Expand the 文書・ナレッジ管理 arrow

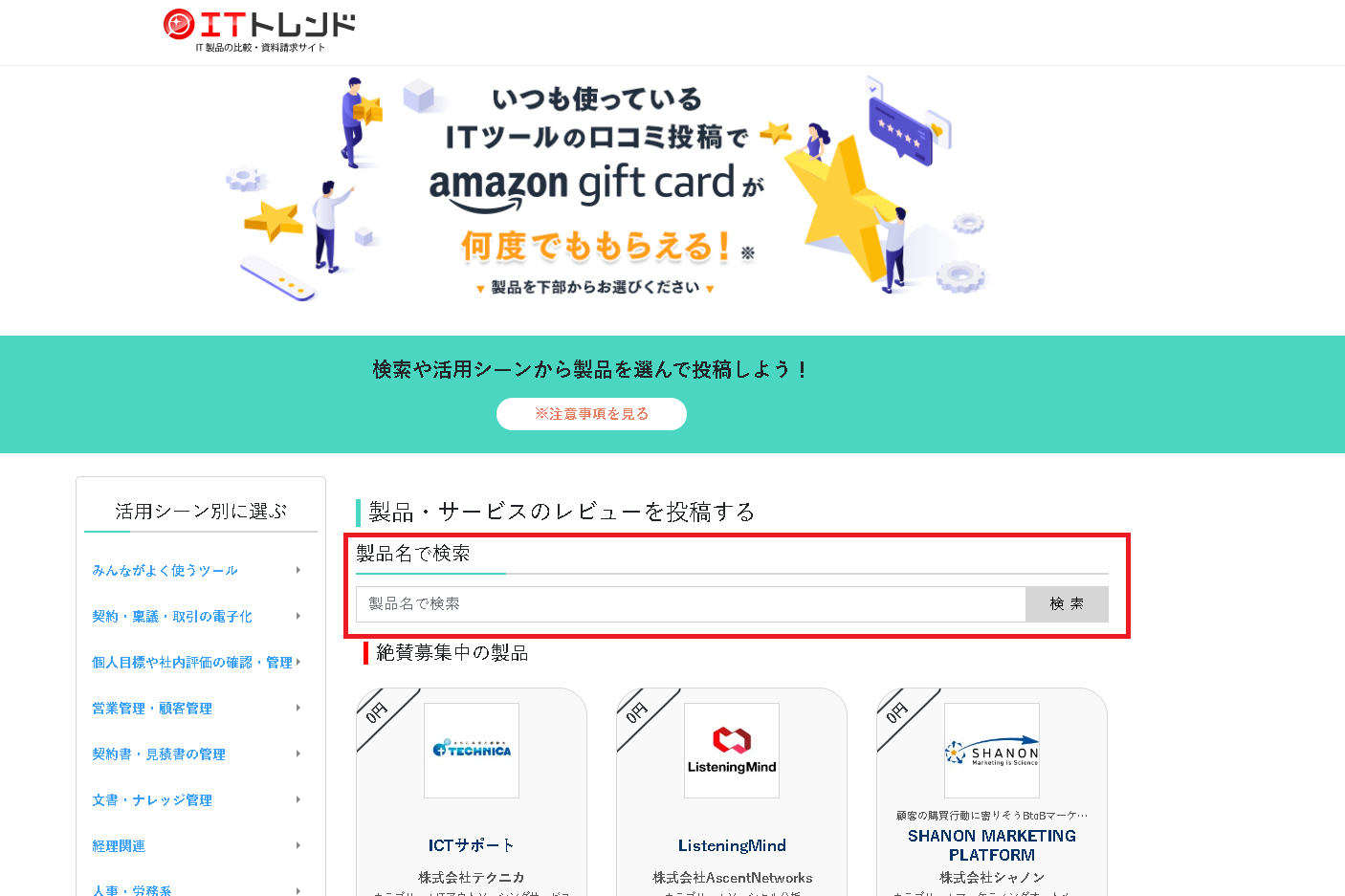click(298, 799)
